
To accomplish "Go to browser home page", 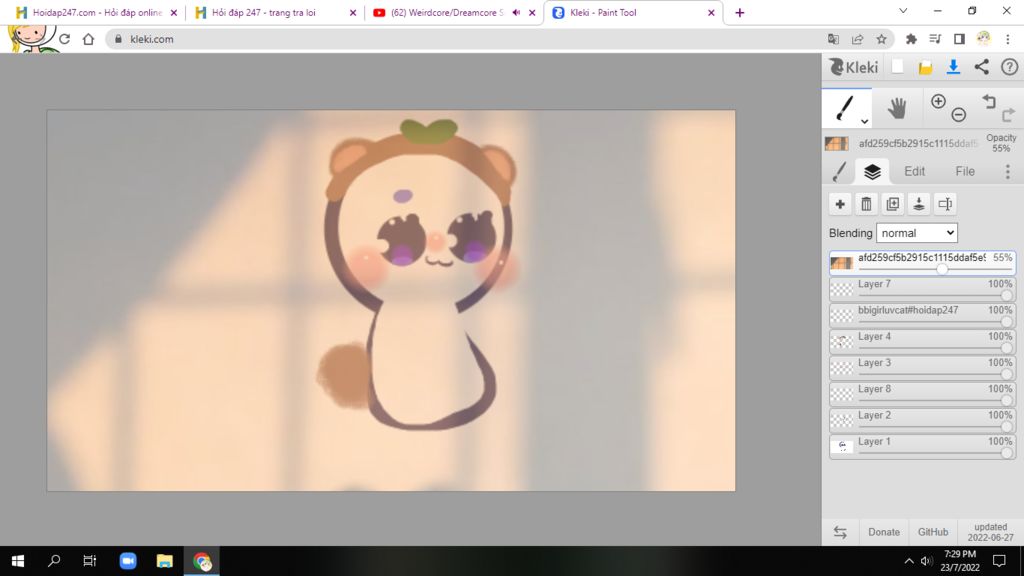I will (88, 39).
